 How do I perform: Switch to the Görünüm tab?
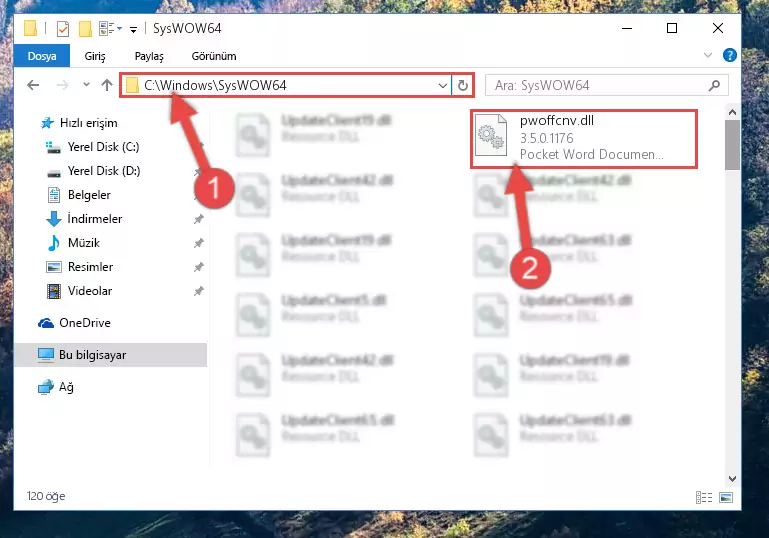point(214,56)
